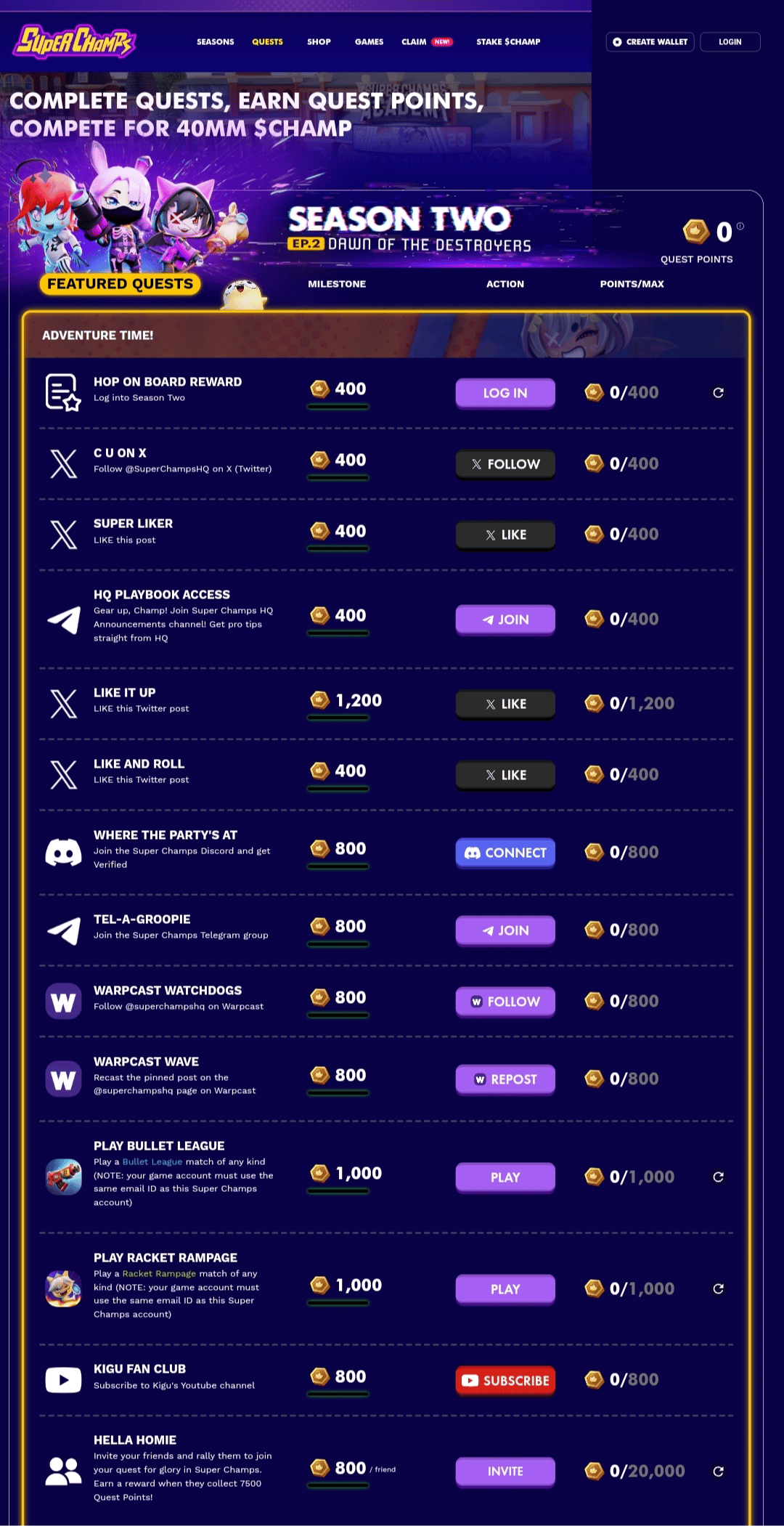The height and width of the screenshot is (1526, 784).
Task: Click the Login button in header
Action: click(730, 42)
